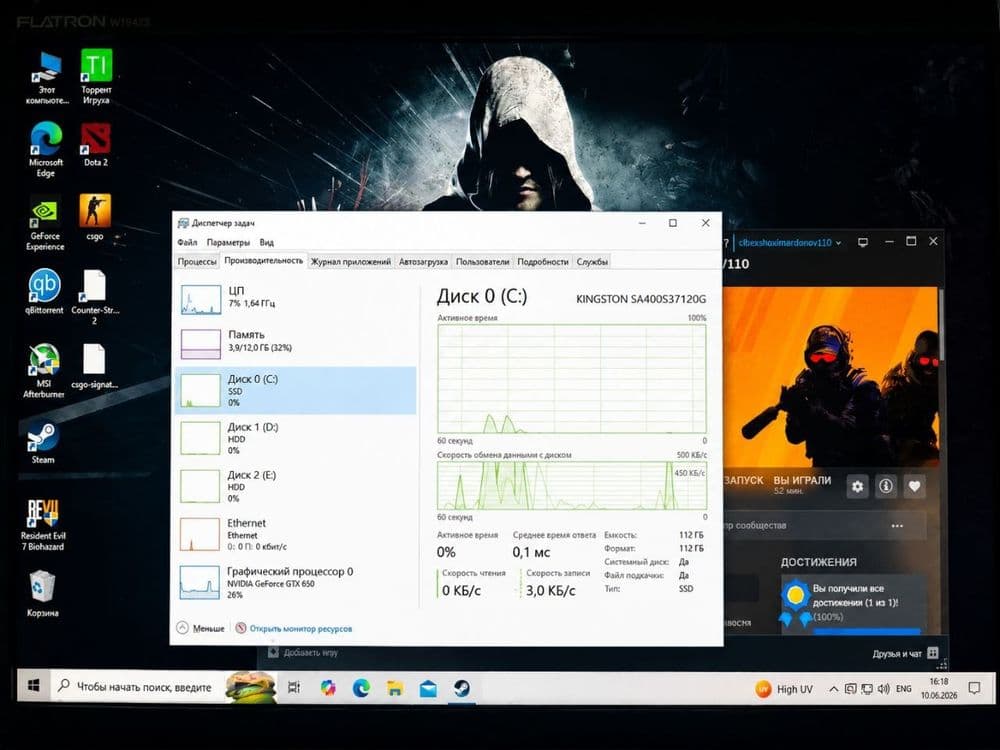Switch to the Журнал приложений tab

coord(351,261)
